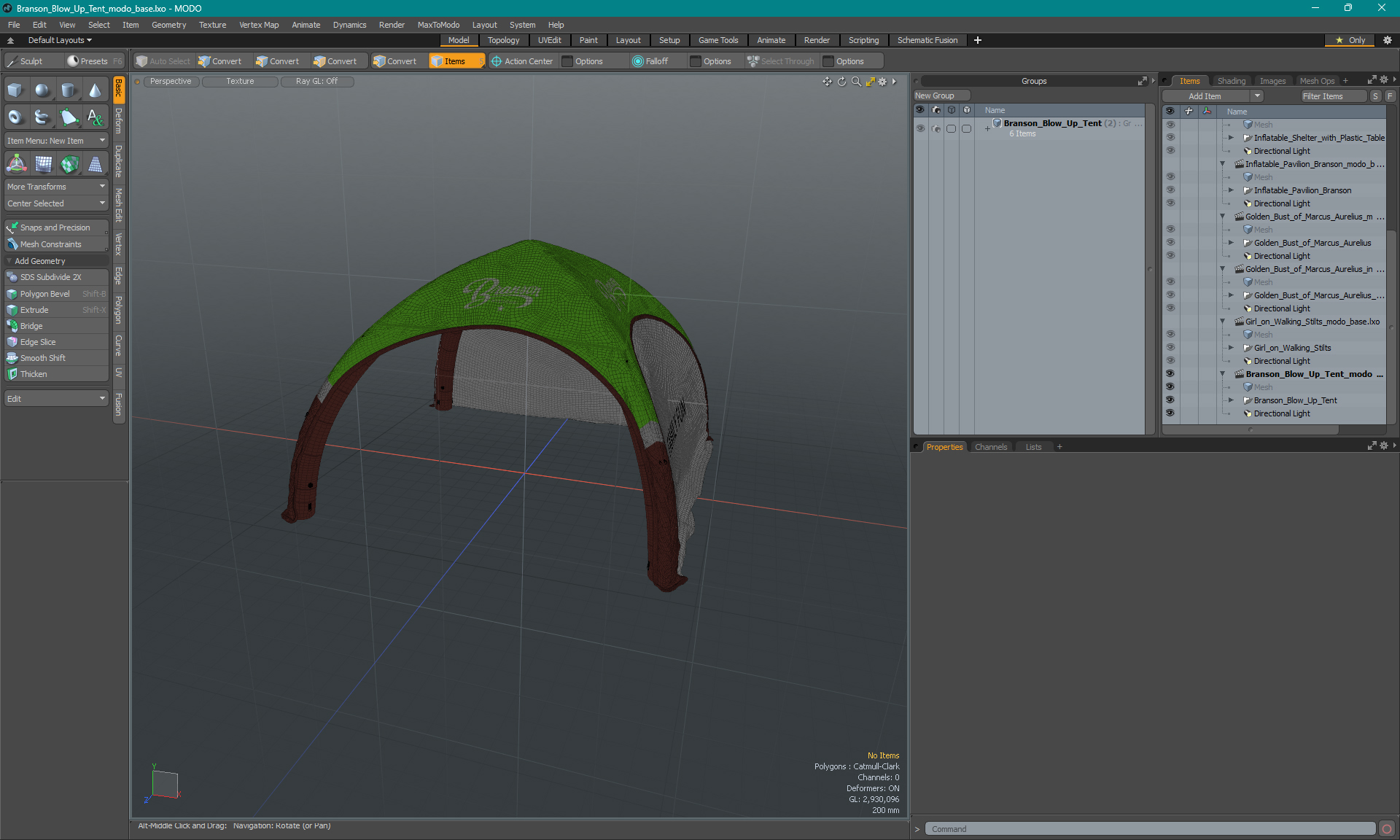Toggle visibility of Inflatable_Shelter_with_Plastic_Table item
The height and width of the screenshot is (840, 1400).
[x=1170, y=138]
